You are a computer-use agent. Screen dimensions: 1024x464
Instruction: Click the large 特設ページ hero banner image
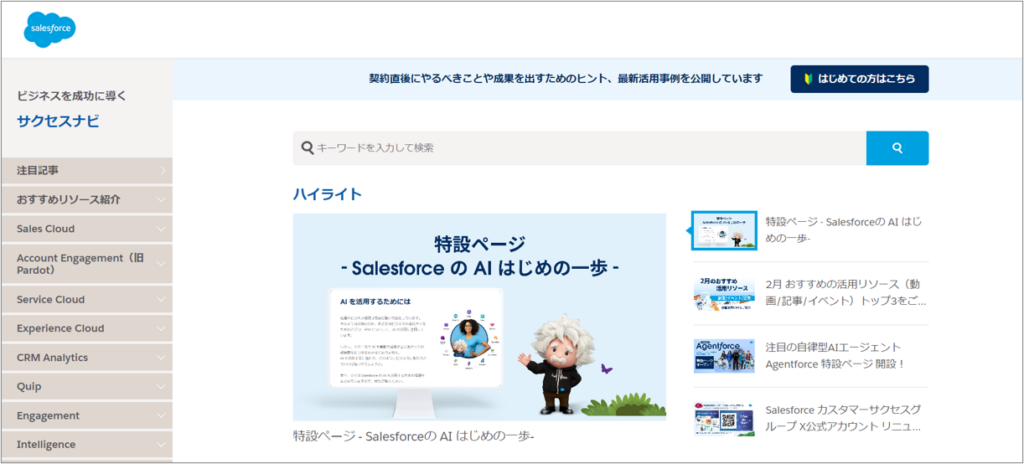[x=479, y=316]
